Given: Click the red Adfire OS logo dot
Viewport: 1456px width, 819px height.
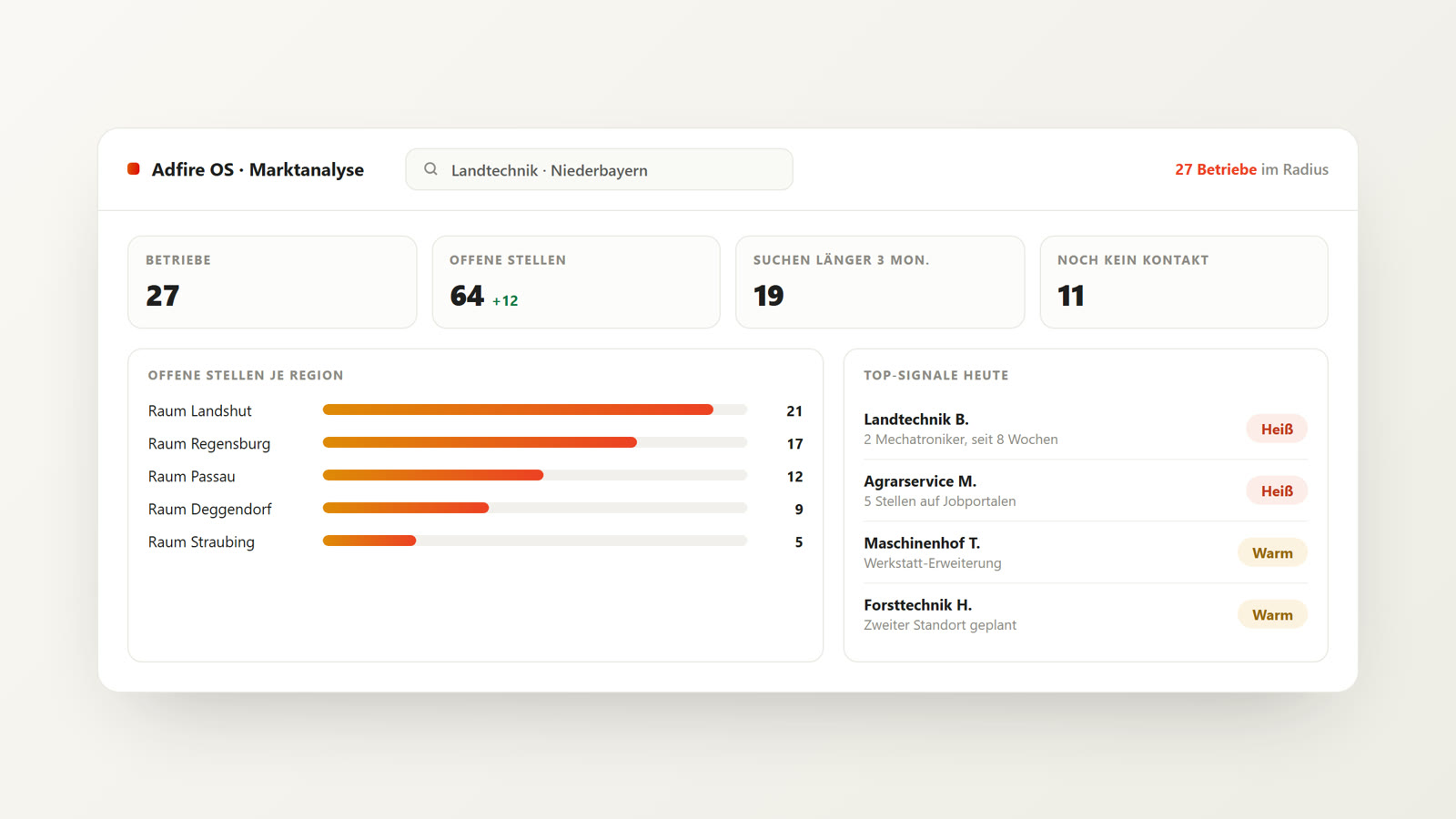Looking at the screenshot, I should [x=134, y=169].
